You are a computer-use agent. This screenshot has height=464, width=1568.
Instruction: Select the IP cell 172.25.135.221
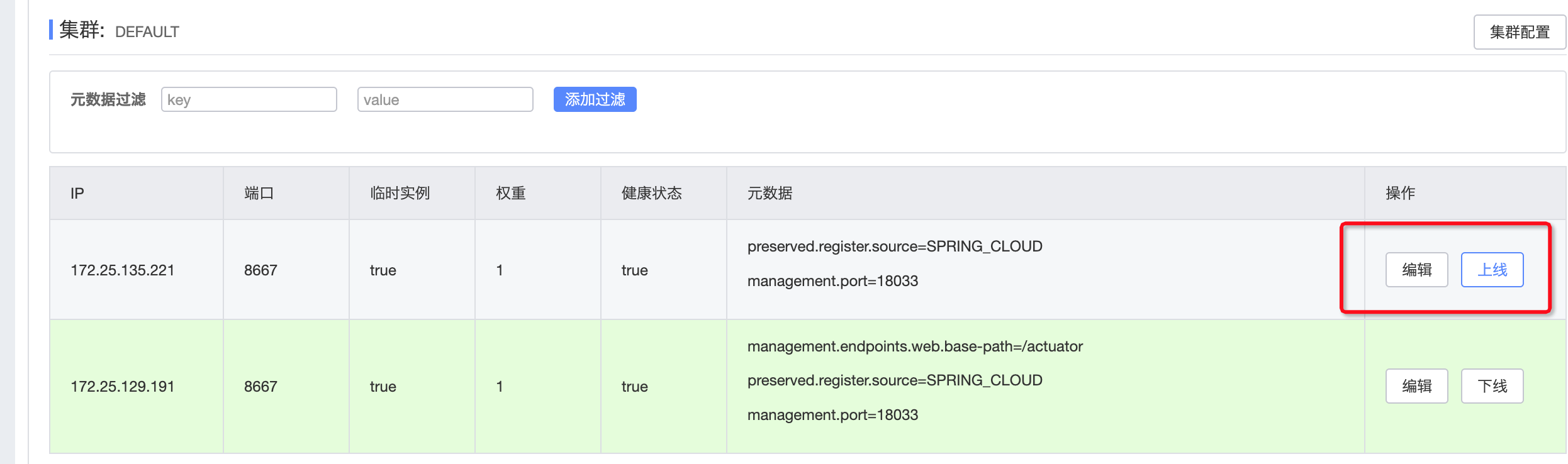pos(123,270)
